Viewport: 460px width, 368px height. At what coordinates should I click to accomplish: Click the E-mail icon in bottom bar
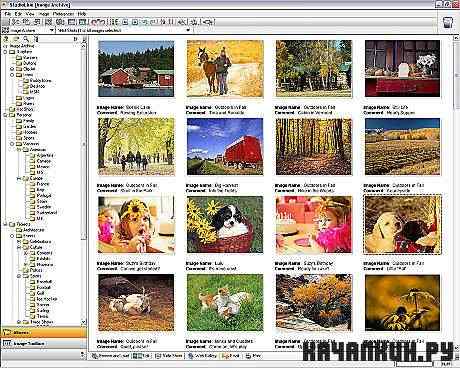(224, 356)
